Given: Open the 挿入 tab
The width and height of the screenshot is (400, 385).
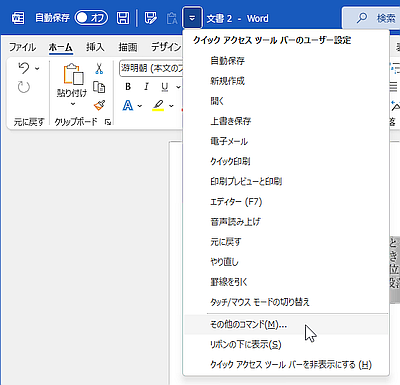Looking at the screenshot, I should [95, 47].
